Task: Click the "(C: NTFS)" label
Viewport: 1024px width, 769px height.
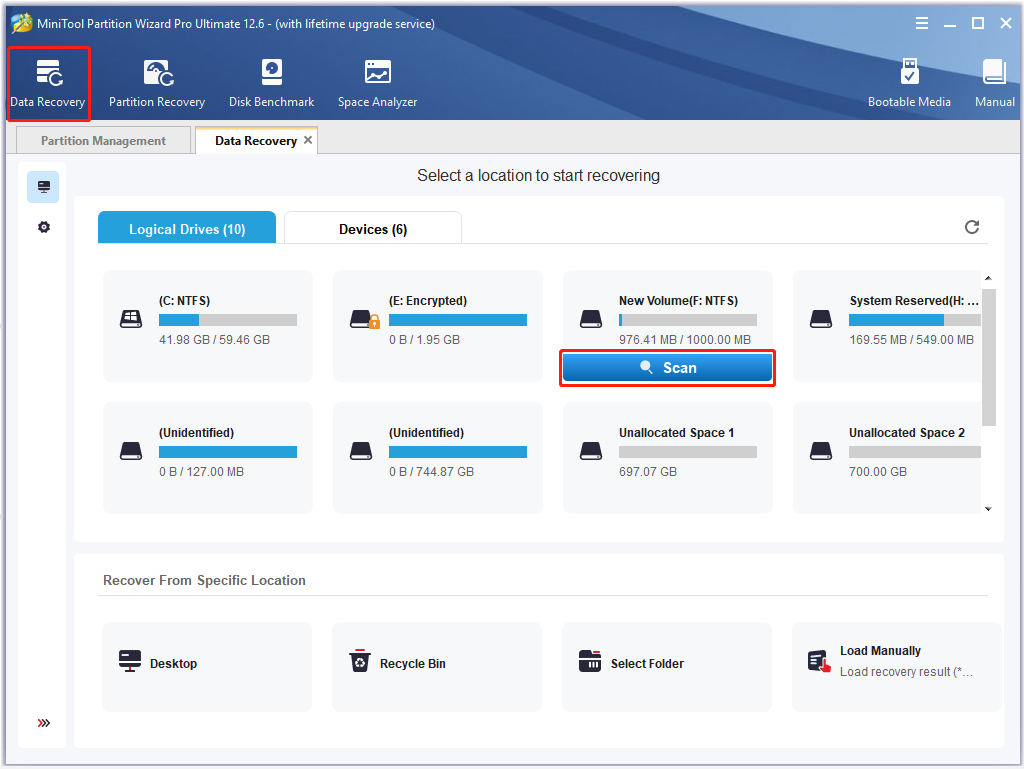Action: 184,301
